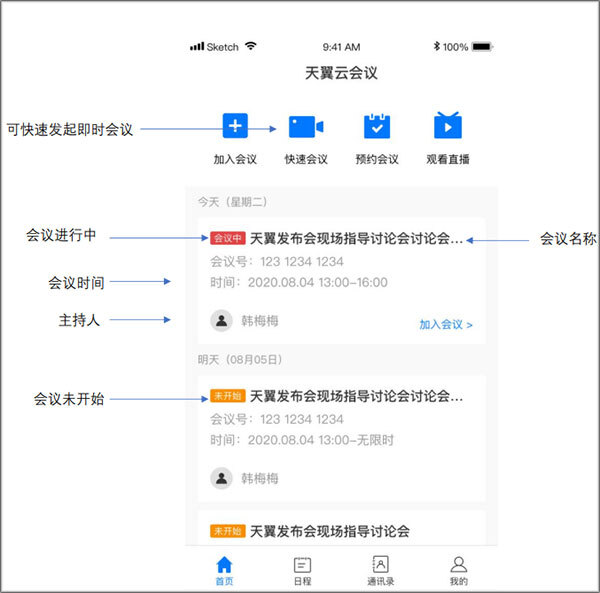This screenshot has height=593, width=600.
Task: Select the red 会议中 status badge
Action: pos(227,239)
